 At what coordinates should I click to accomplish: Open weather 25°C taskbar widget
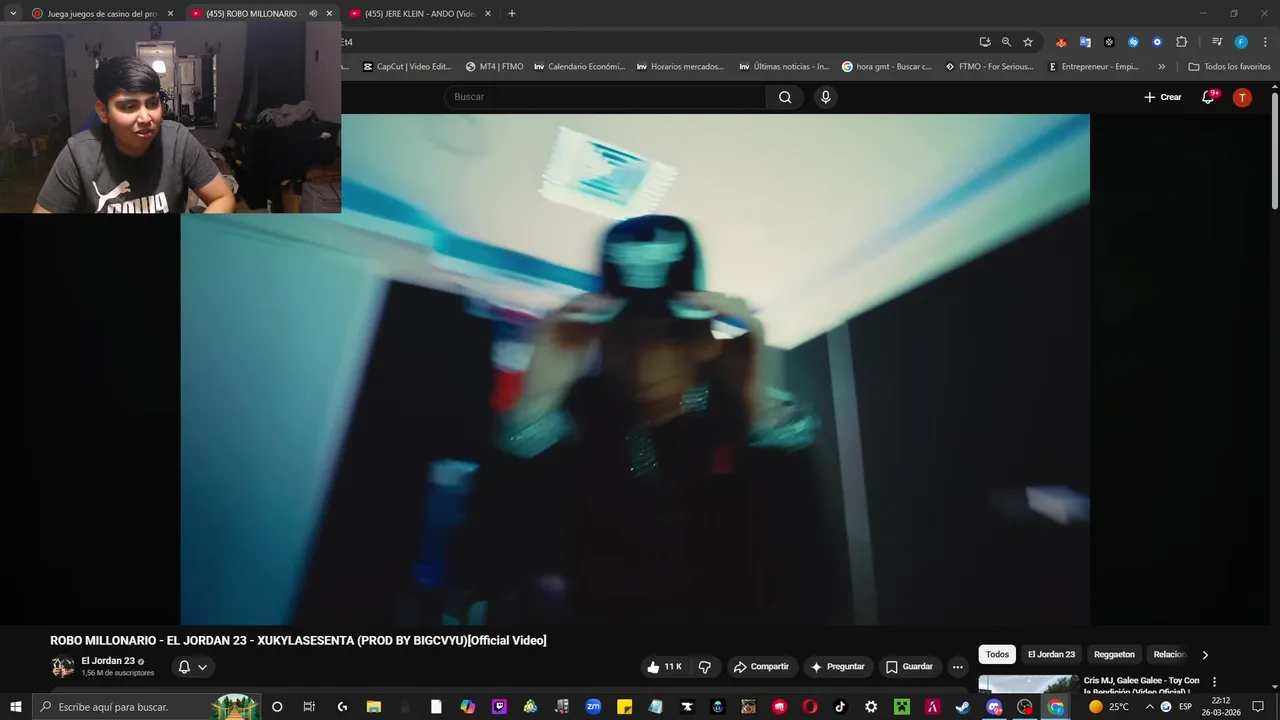pyautogui.click(x=1109, y=707)
